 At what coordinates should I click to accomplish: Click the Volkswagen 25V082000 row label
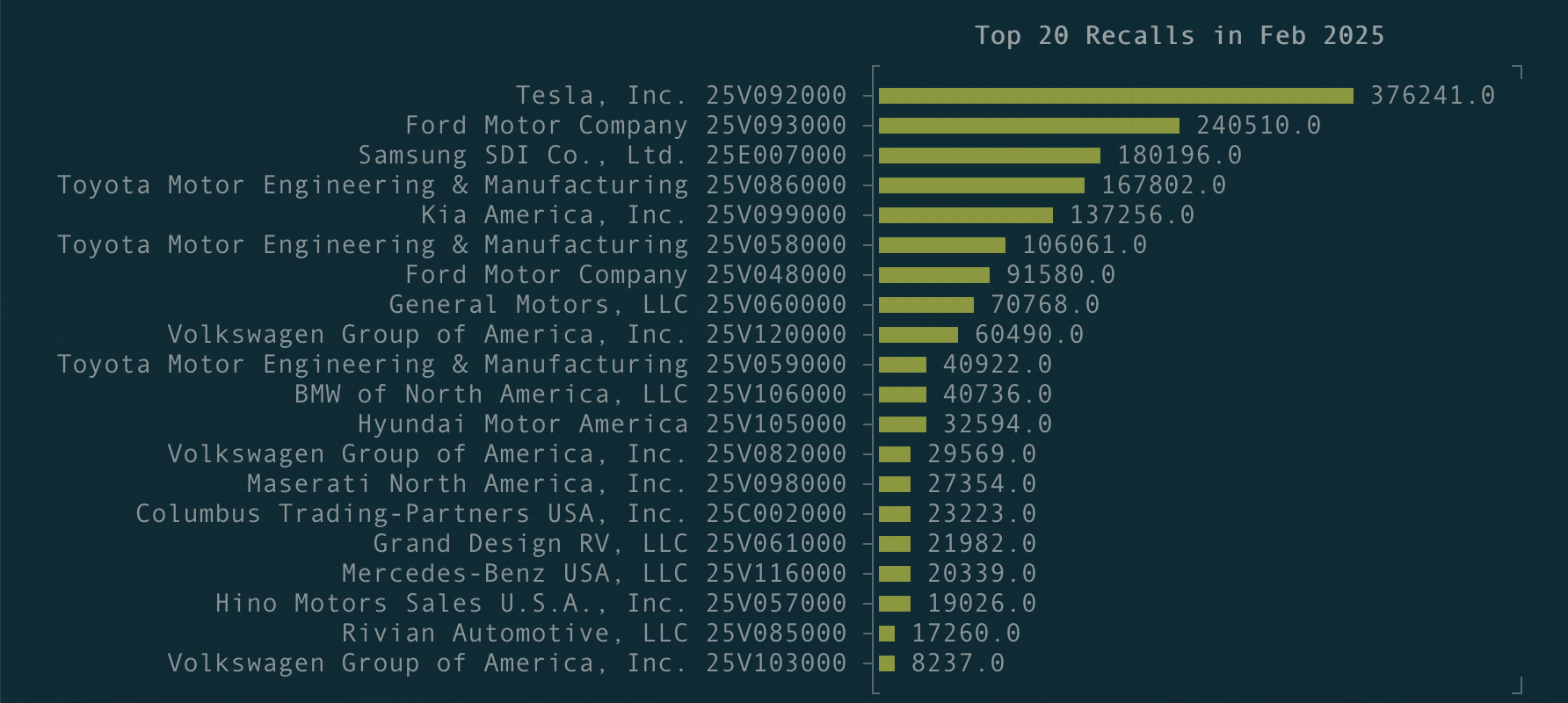507,453
